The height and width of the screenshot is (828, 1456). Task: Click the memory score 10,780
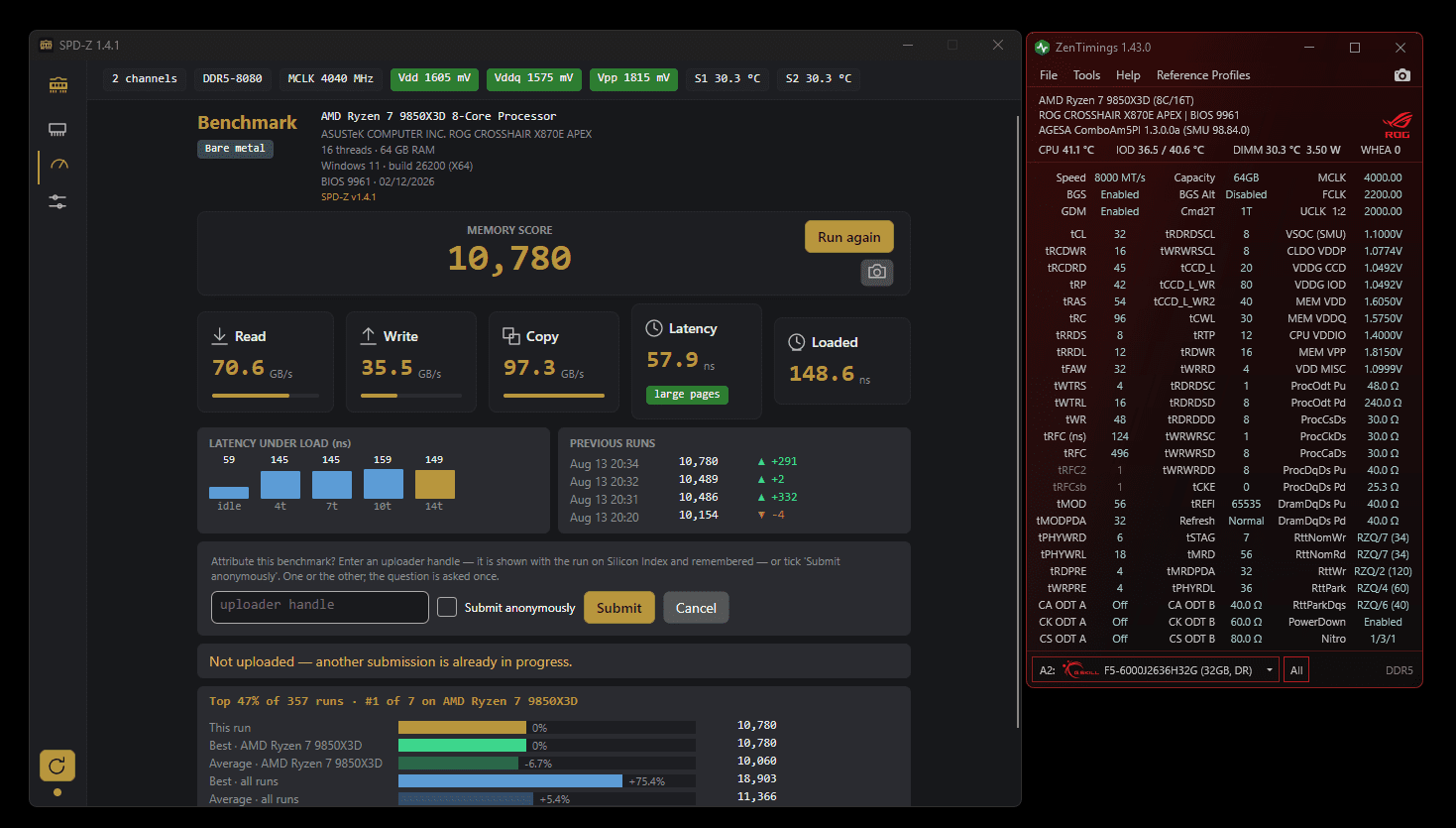pos(509,259)
